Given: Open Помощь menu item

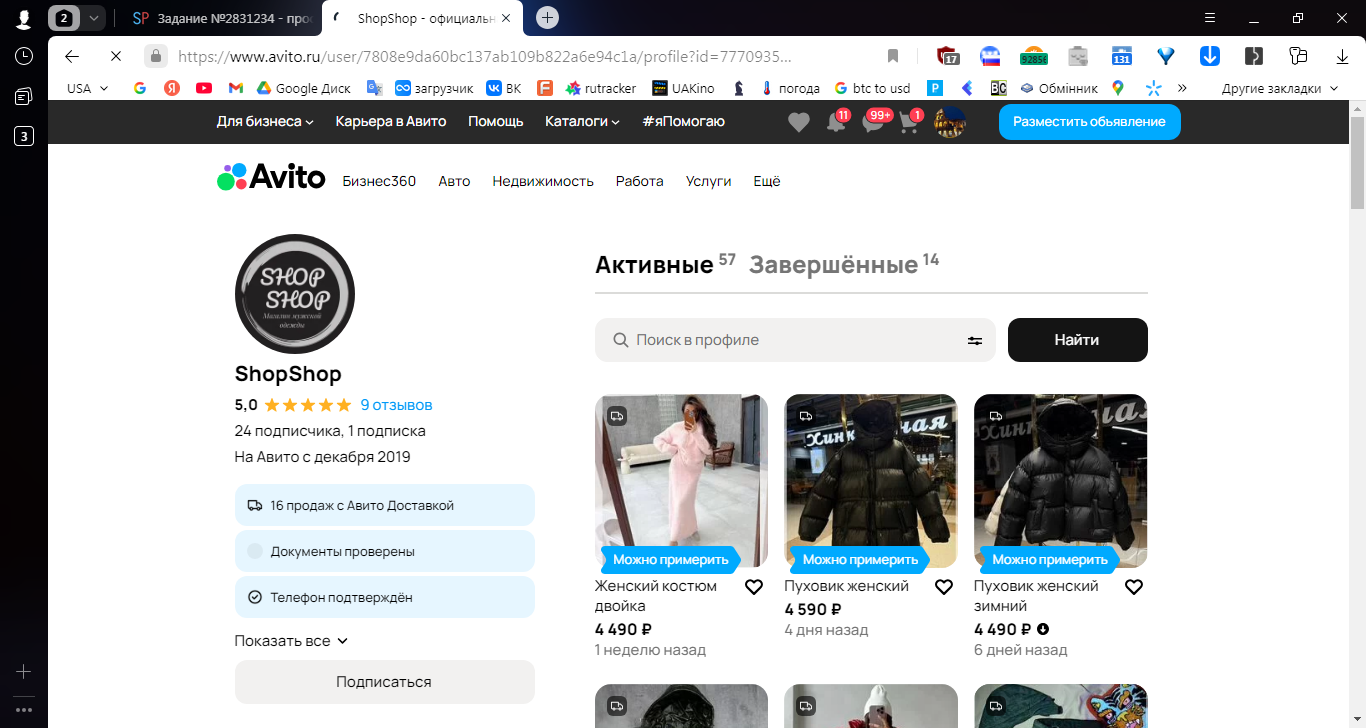Looking at the screenshot, I should 496,121.
